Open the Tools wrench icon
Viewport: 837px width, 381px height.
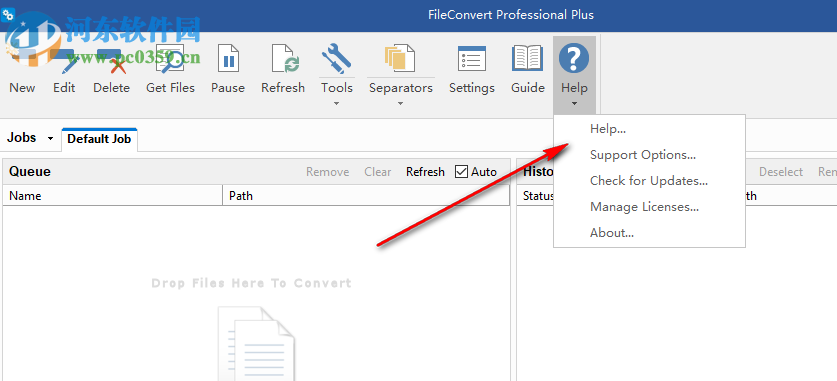click(336, 59)
